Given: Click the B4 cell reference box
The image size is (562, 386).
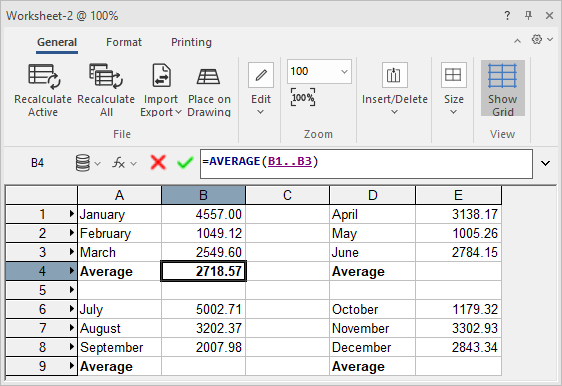Looking at the screenshot, I should coord(37,163).
